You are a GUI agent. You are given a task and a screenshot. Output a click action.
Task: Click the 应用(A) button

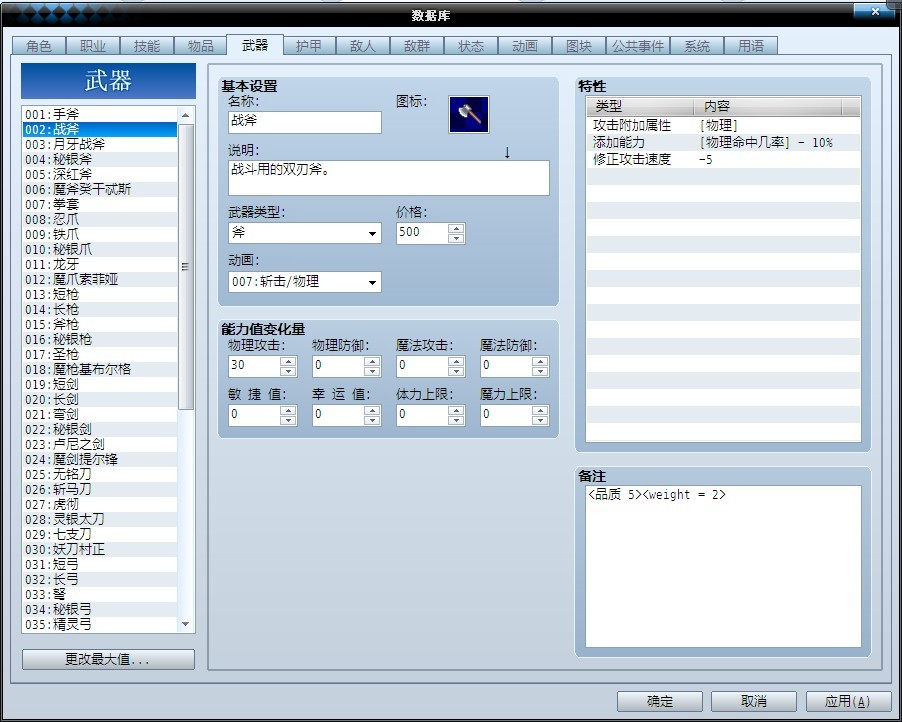pyautogui.click(x=848, y=701)
